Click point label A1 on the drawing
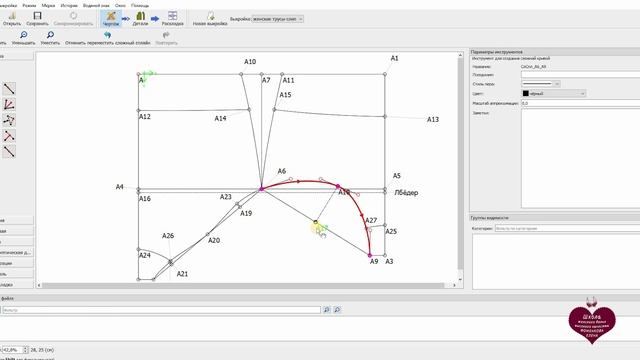 tap(394, 58)
